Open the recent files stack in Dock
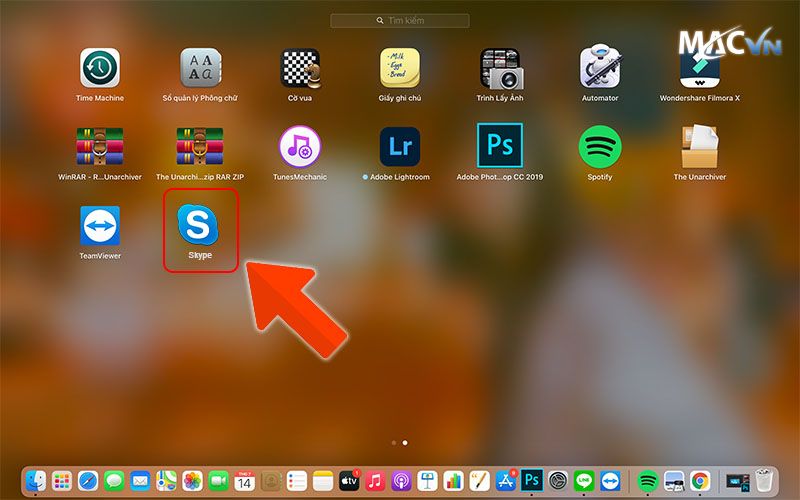This screenshot has width=800, height=500. tap(738, 481)
